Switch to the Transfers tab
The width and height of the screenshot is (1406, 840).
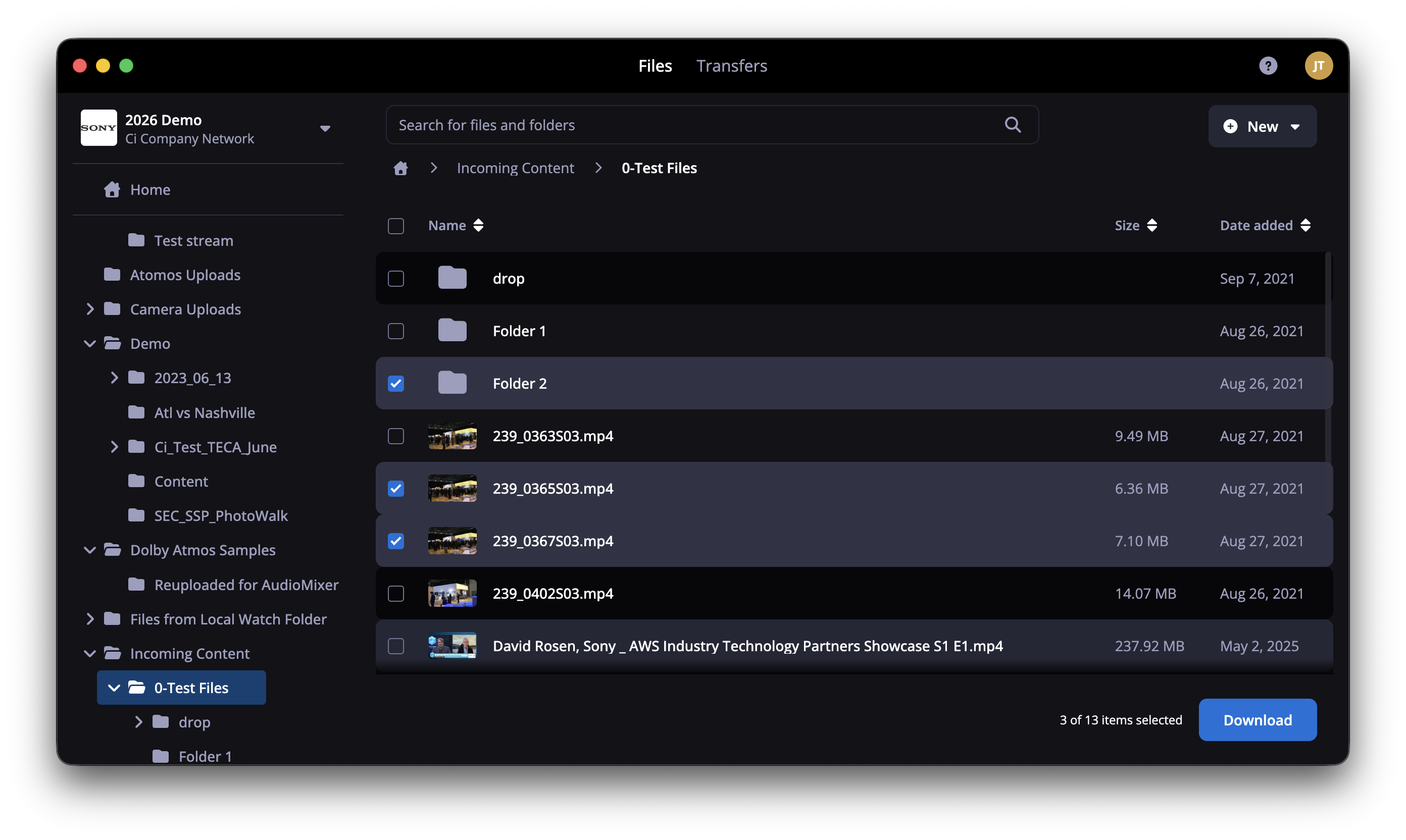pos(732,66)
